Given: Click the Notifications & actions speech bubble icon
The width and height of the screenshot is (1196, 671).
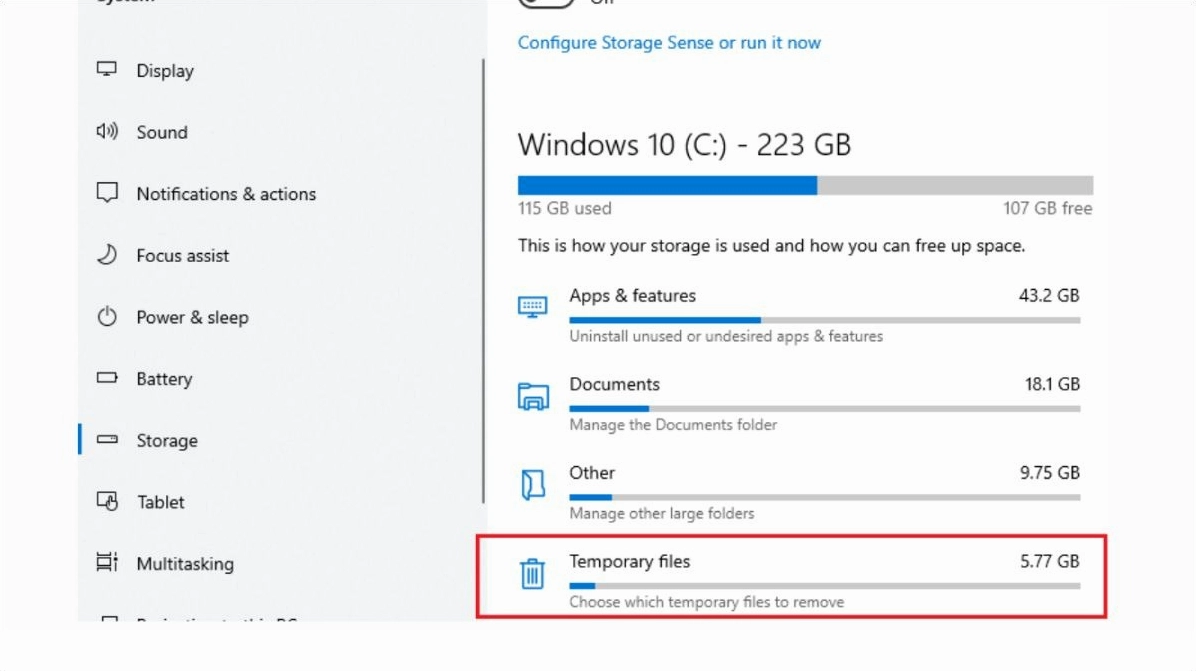Looking at the screenshot, I should click(107, 193).
